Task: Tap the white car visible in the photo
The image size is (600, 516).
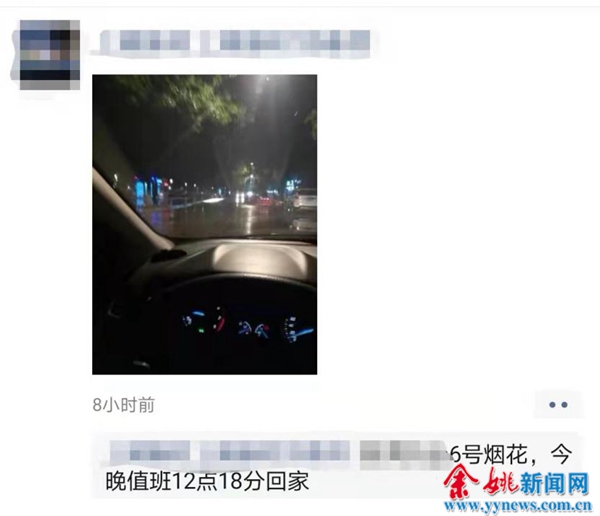Action: (x=305, y=199)
